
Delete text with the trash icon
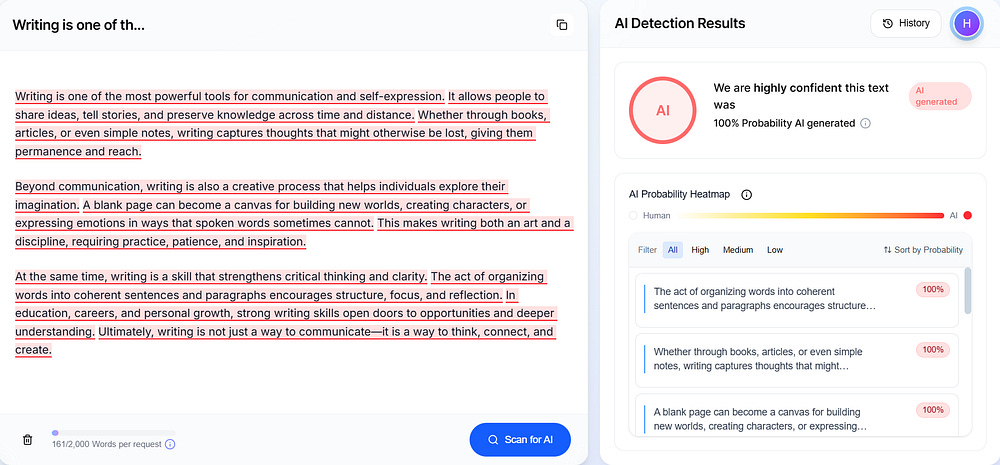(x=27, y=439)
